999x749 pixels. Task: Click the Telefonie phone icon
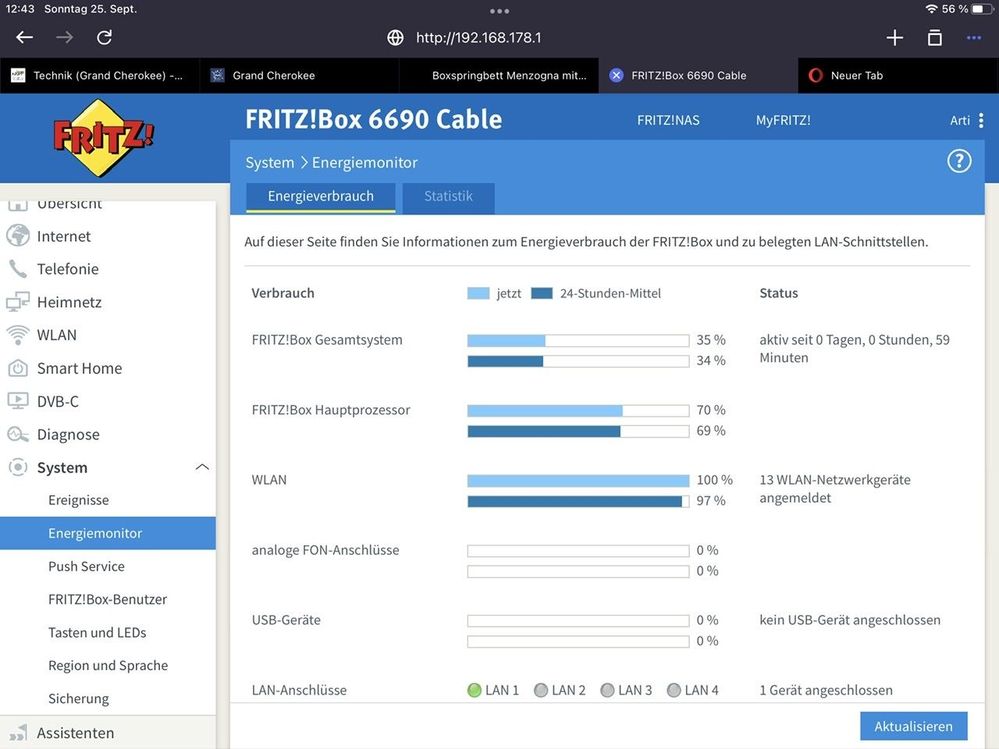(x=18, y=269)
